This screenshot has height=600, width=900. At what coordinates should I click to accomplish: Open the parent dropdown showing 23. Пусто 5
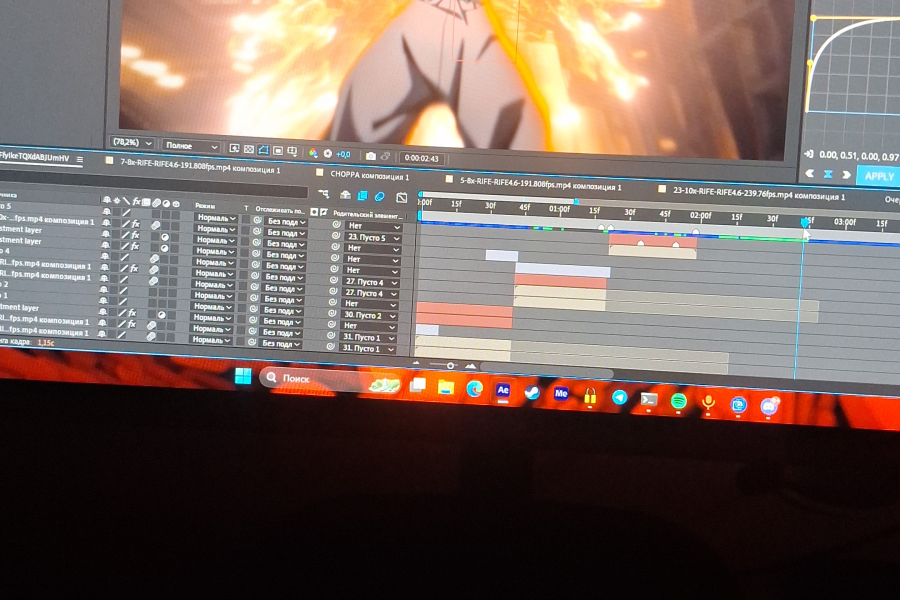click(373, 237)
